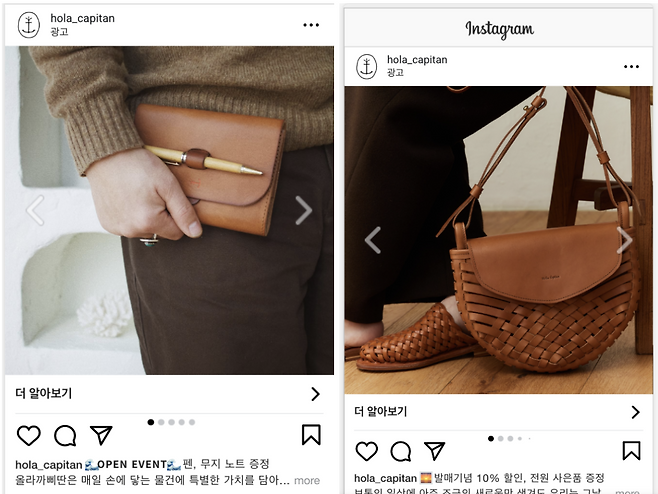The width and height of the screenshot is (658, 494).
Task: Open three-dot options menu on right post
Action: point(631,66)
